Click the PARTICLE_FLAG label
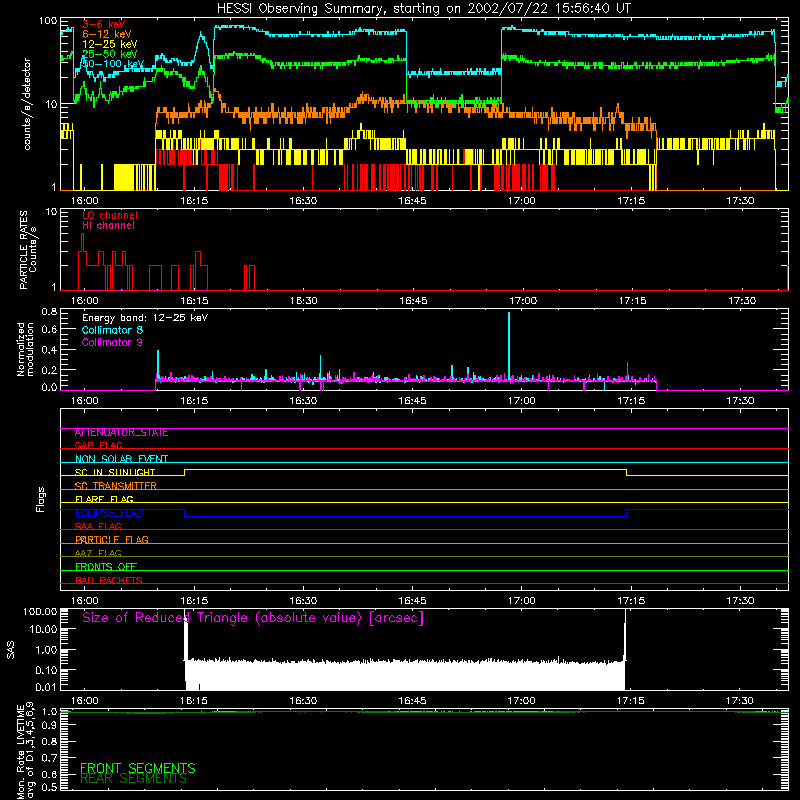This screenshot has height=800, width=800. (x=112, y=540)
